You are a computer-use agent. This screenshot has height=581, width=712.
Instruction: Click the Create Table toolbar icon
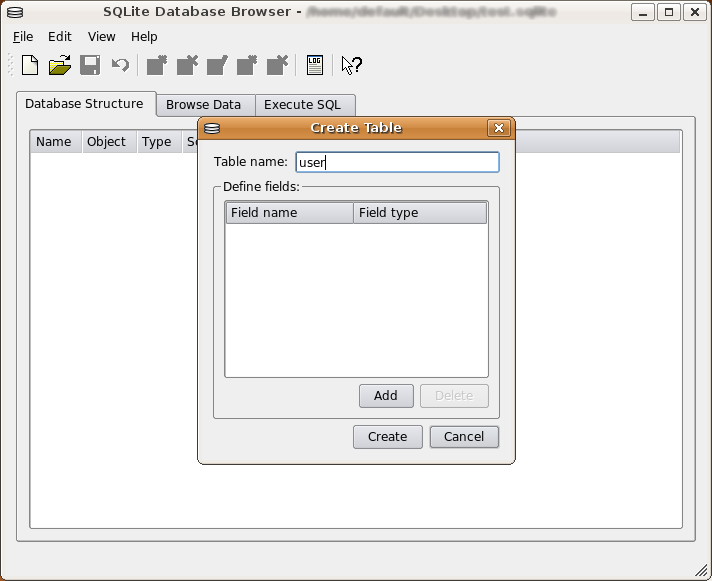[157, 66]
